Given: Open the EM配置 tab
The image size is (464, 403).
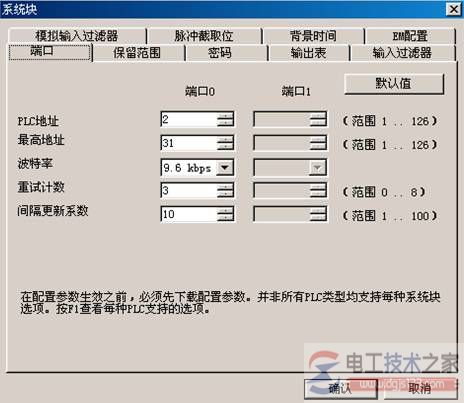Looking at the screenshot, I should pos(410,36).
